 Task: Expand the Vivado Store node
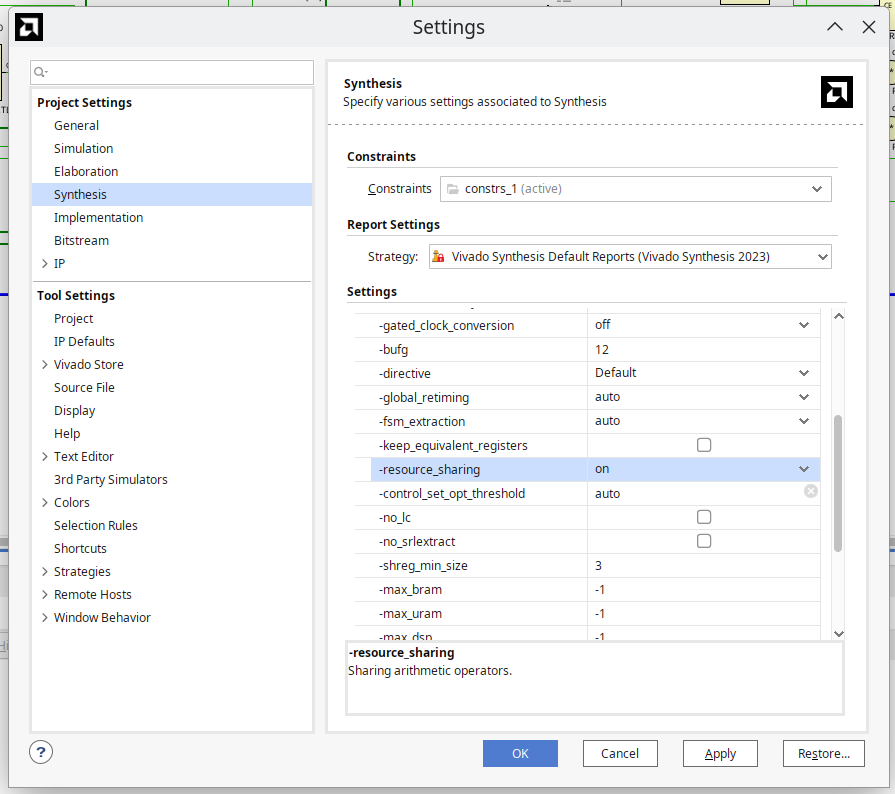pyautogui.click(x=45, y=365)
